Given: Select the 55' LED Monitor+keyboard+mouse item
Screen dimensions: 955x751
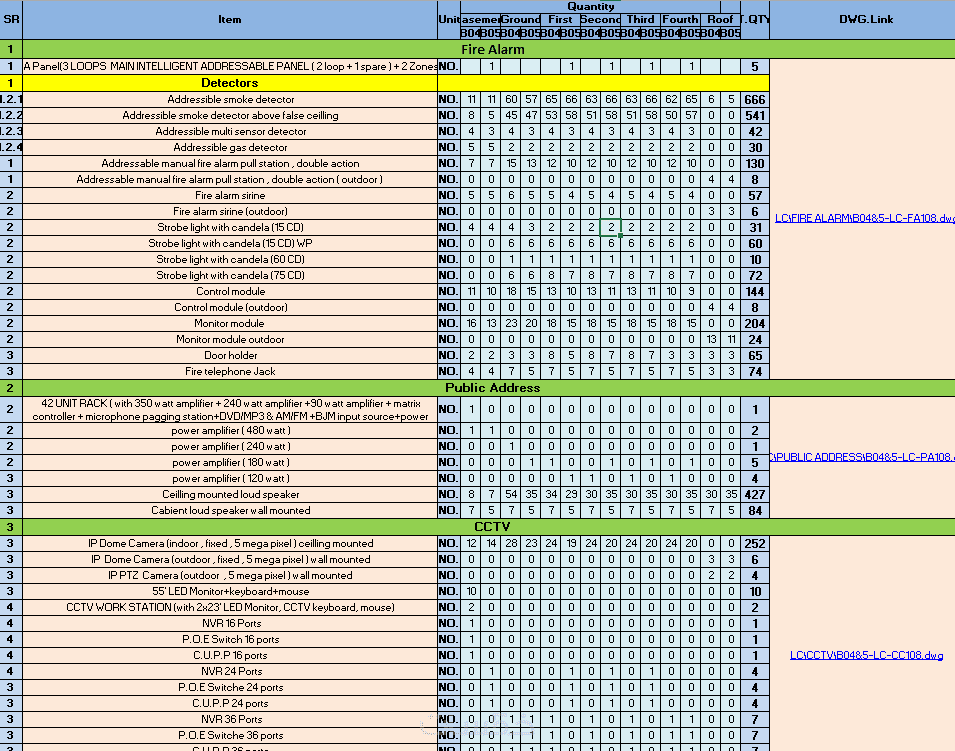Looking at the screenshot, I should pos(230,591).
